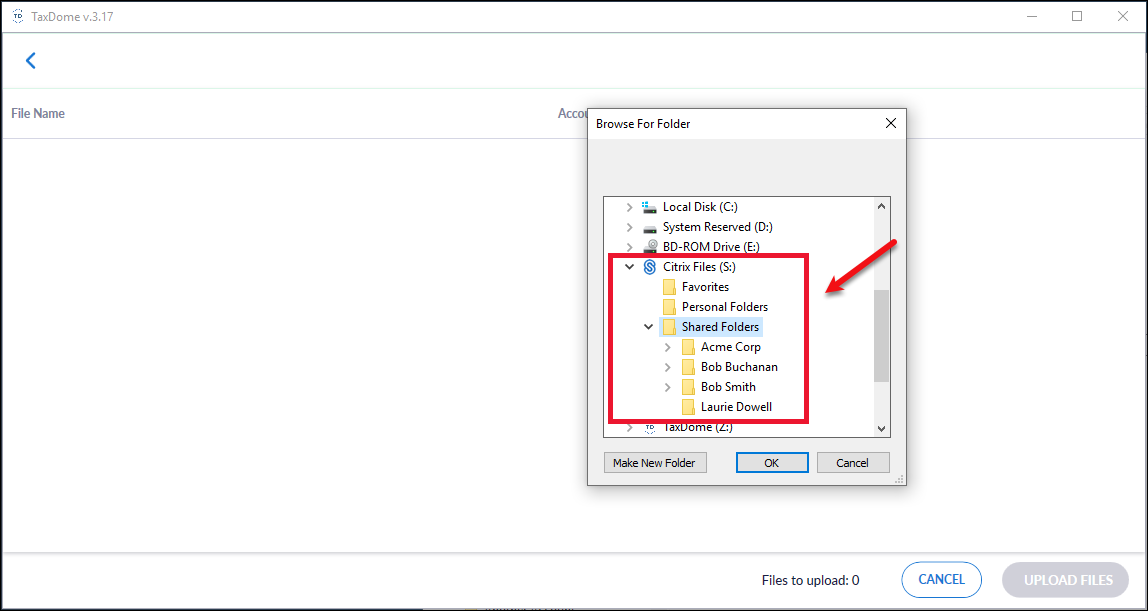Viewport: 1148px width, 611px height.
Task: Click the Citrix Files drive icon
Action: (650, 267)
